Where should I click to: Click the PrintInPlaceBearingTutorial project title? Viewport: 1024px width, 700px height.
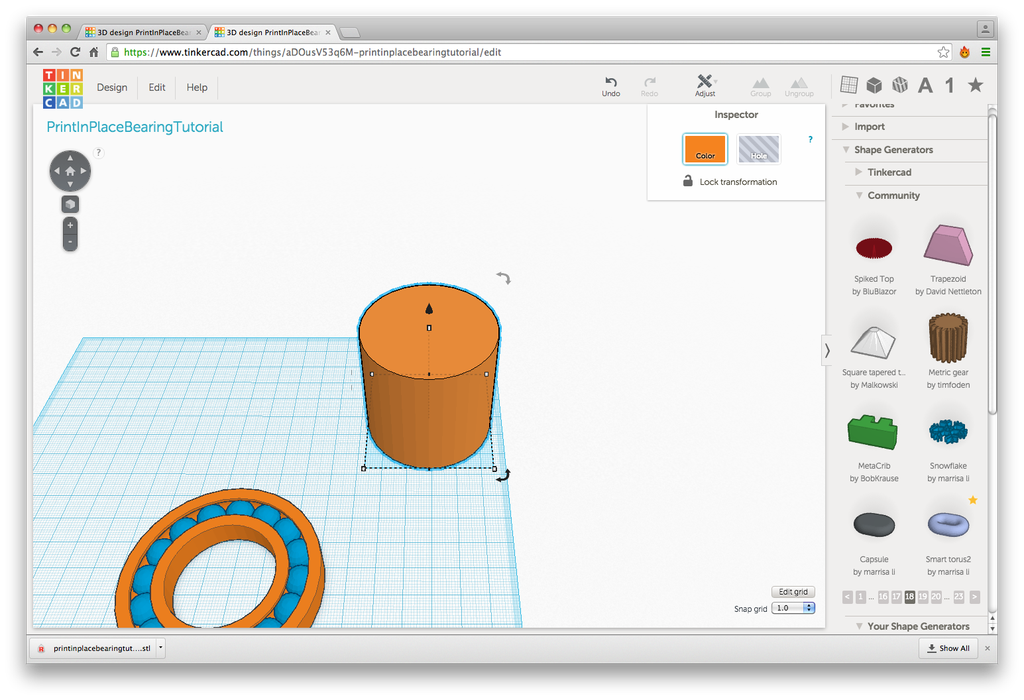[135, 127]
